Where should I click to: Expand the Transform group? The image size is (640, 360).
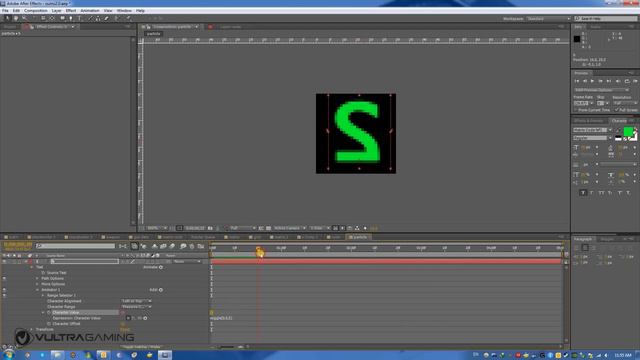[x=32, y=329]
